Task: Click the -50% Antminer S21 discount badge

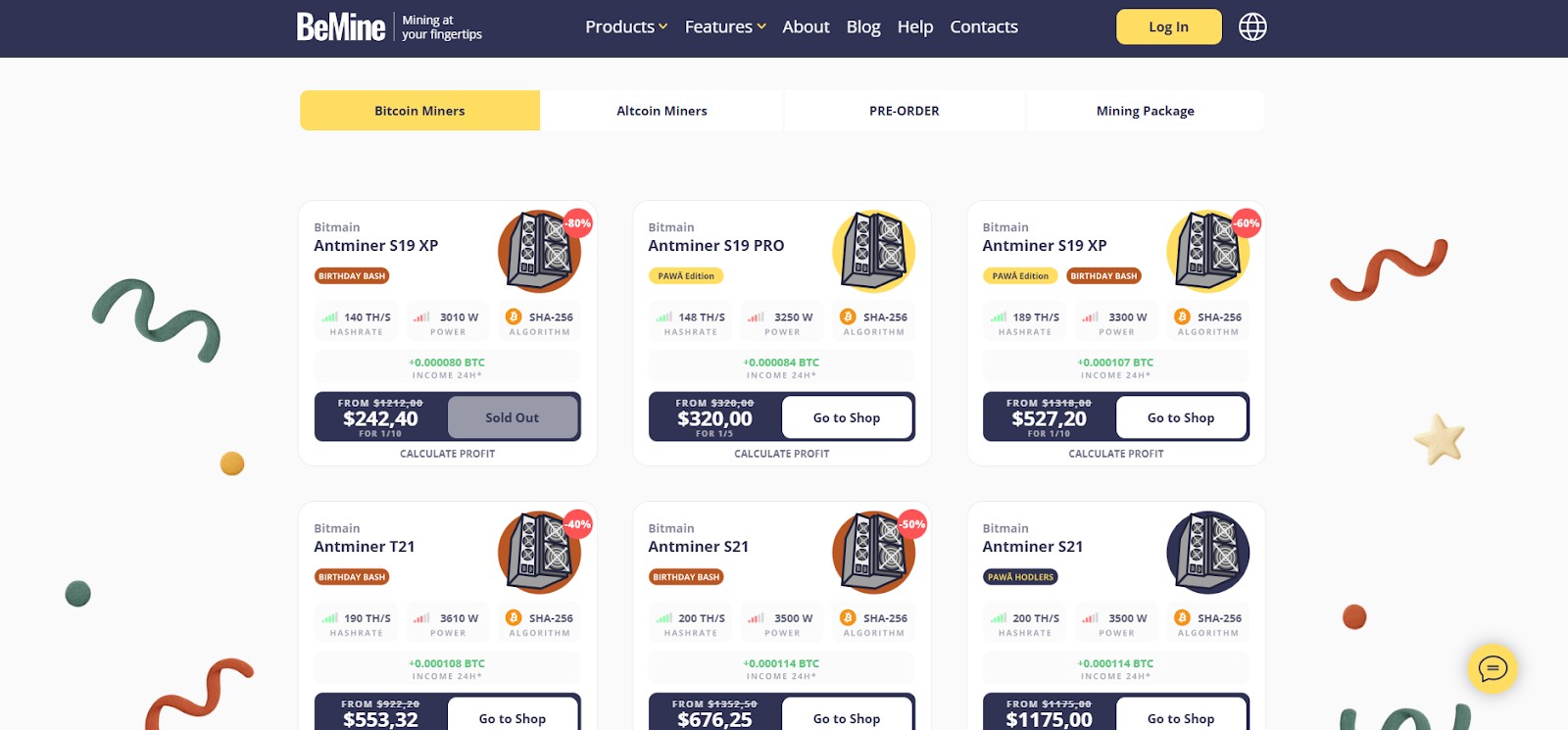Action: click(x=912, y=524)
